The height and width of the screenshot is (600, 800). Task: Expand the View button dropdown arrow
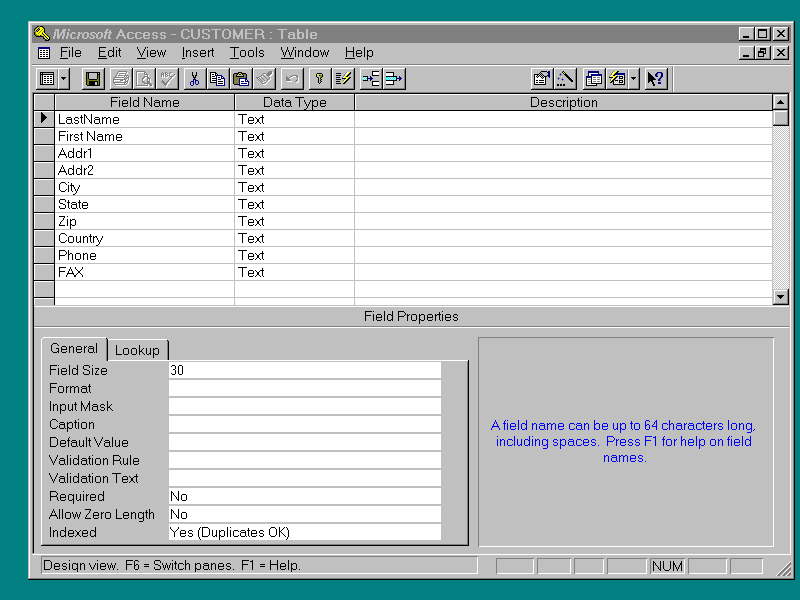click(x=64, y=78)
